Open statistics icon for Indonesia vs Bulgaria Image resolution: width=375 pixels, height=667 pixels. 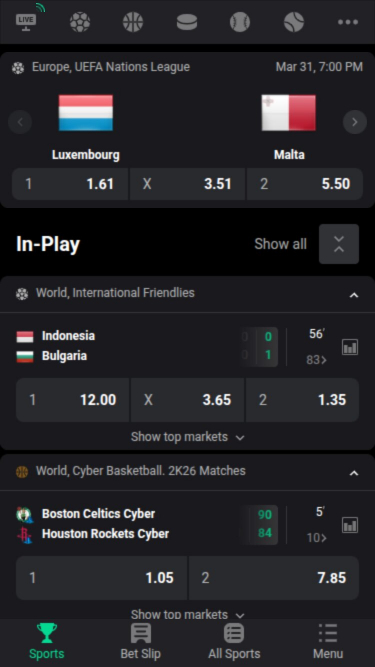tap(350, 347)
